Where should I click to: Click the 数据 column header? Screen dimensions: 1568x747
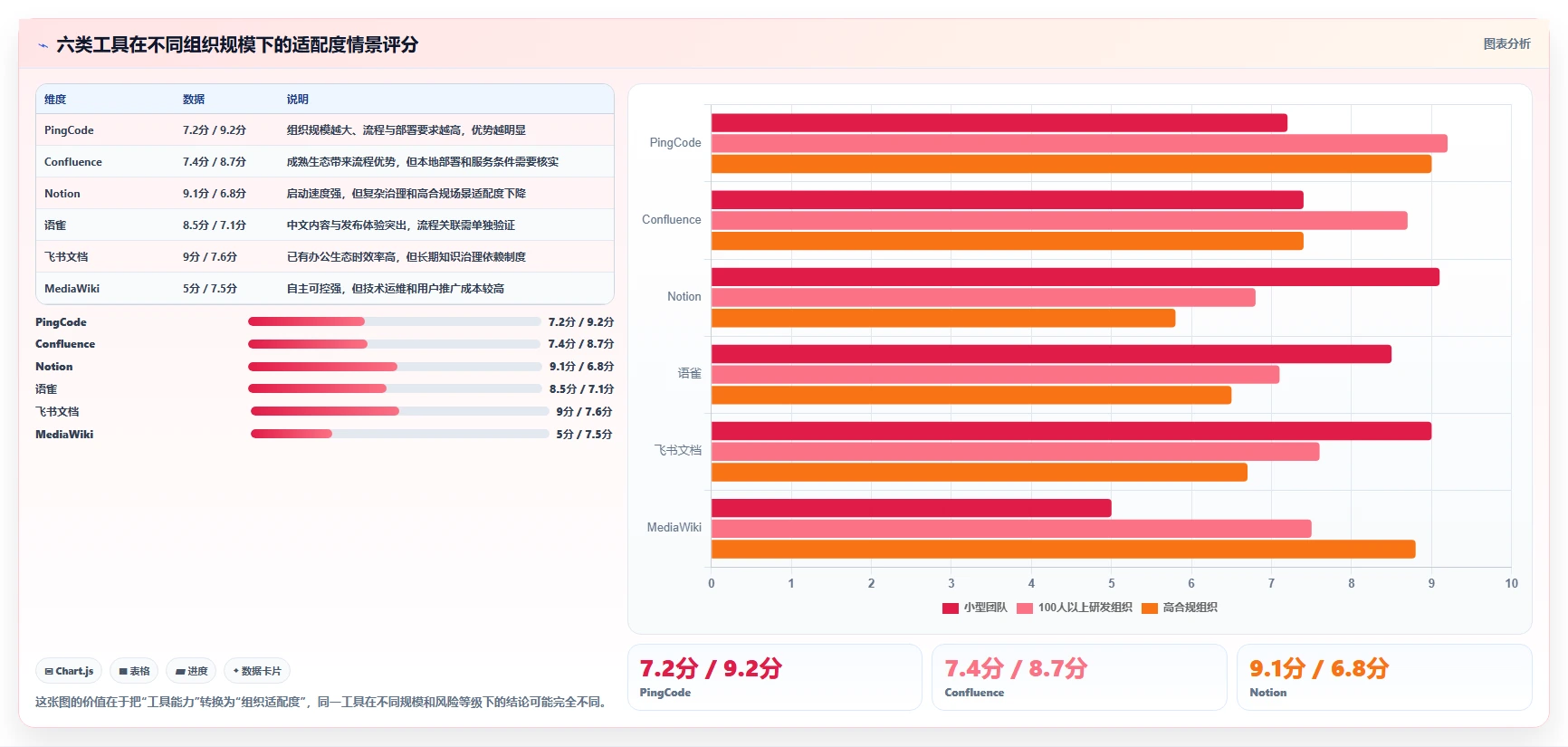pyautogui.click(x=194, y=100)
